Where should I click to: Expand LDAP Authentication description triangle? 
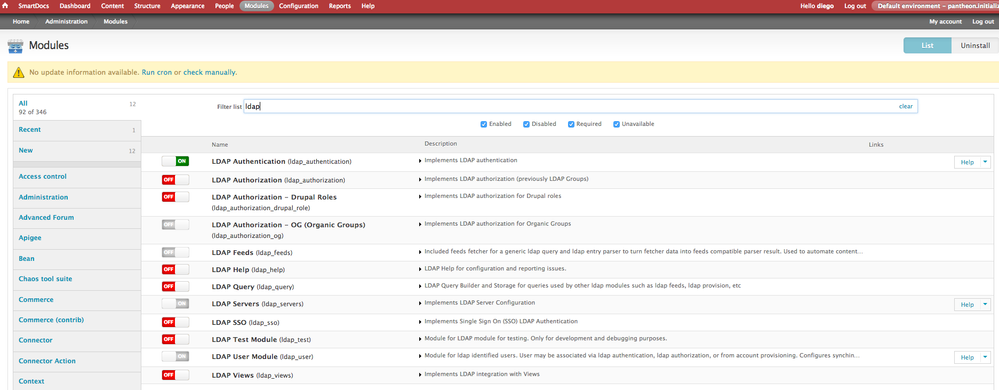coord(420,161)
